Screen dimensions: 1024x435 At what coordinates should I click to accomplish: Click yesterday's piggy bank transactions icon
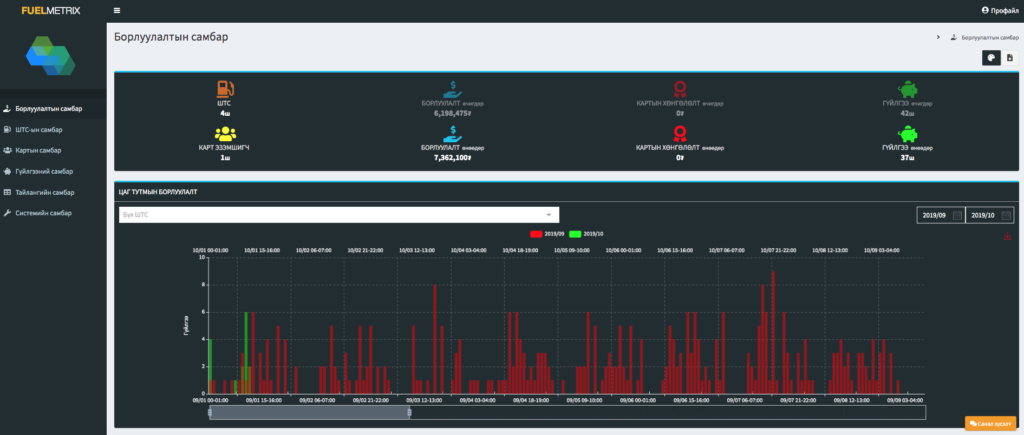click(907, 89)
